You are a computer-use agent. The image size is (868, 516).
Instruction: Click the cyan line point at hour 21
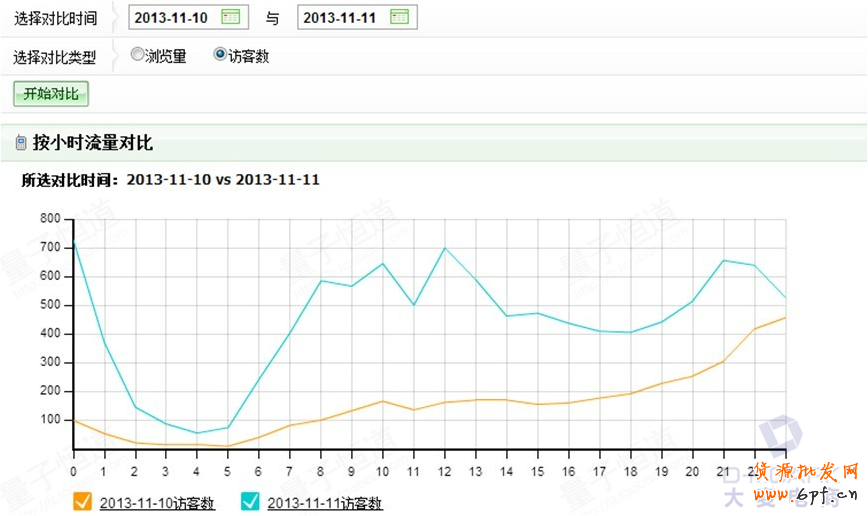(723, 260)
